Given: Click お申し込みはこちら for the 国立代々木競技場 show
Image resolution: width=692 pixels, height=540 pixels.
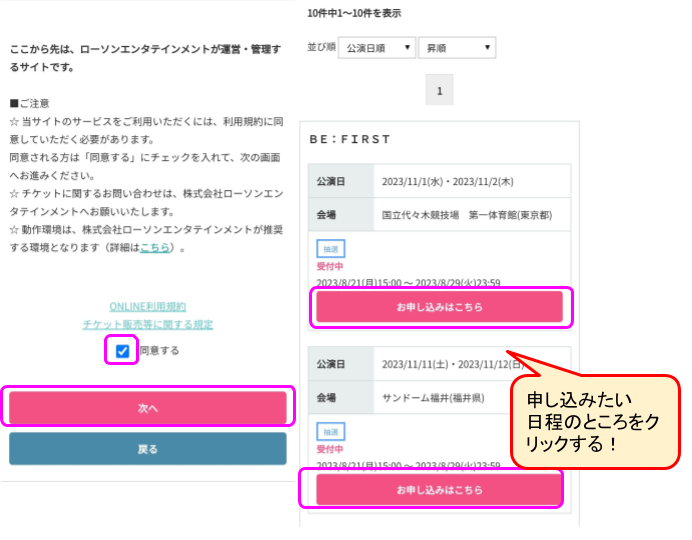Looking at the screenshot, I should (x=439, y=307).
